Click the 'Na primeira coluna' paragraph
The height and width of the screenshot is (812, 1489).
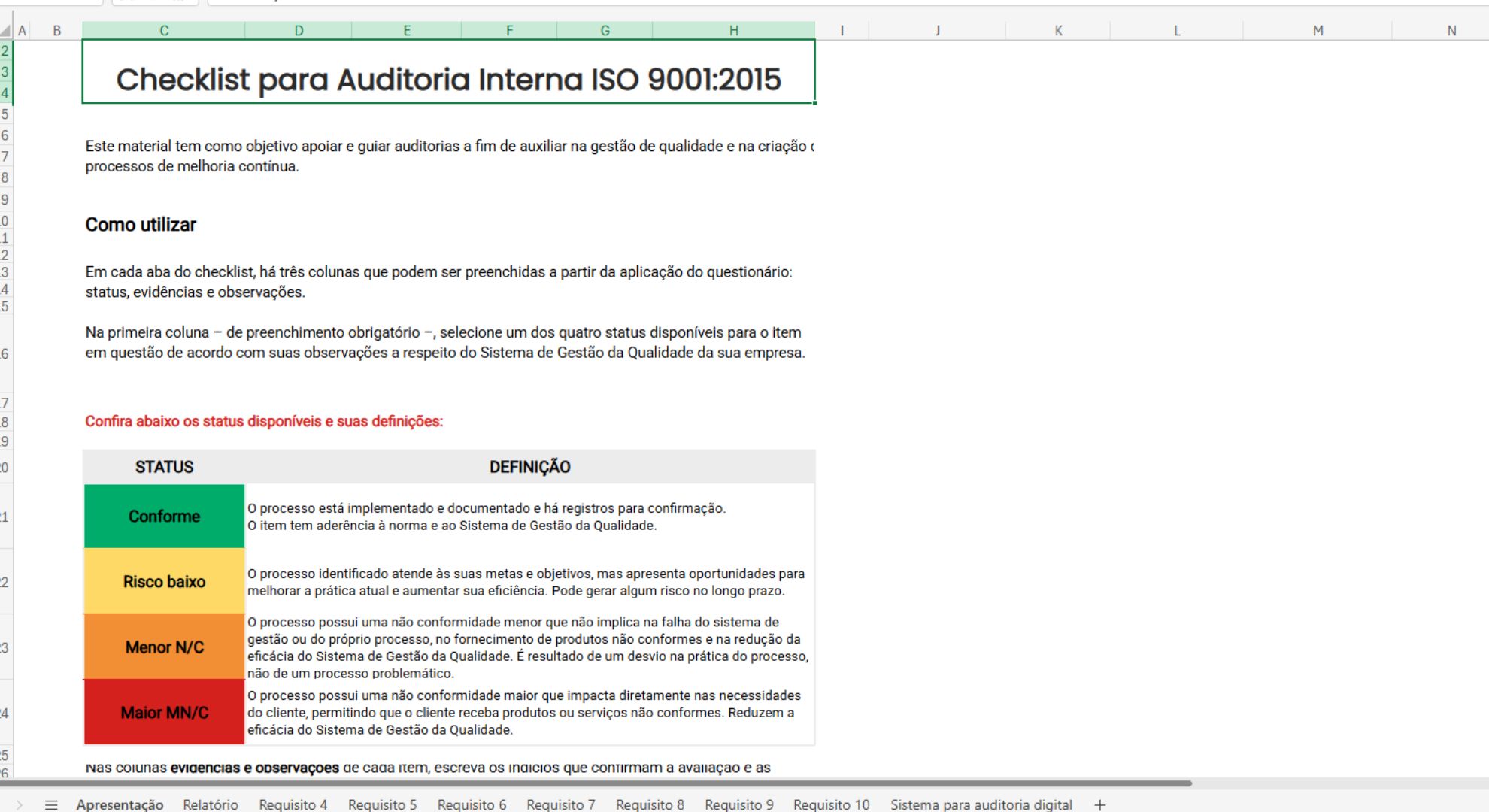tap(445, 342)
